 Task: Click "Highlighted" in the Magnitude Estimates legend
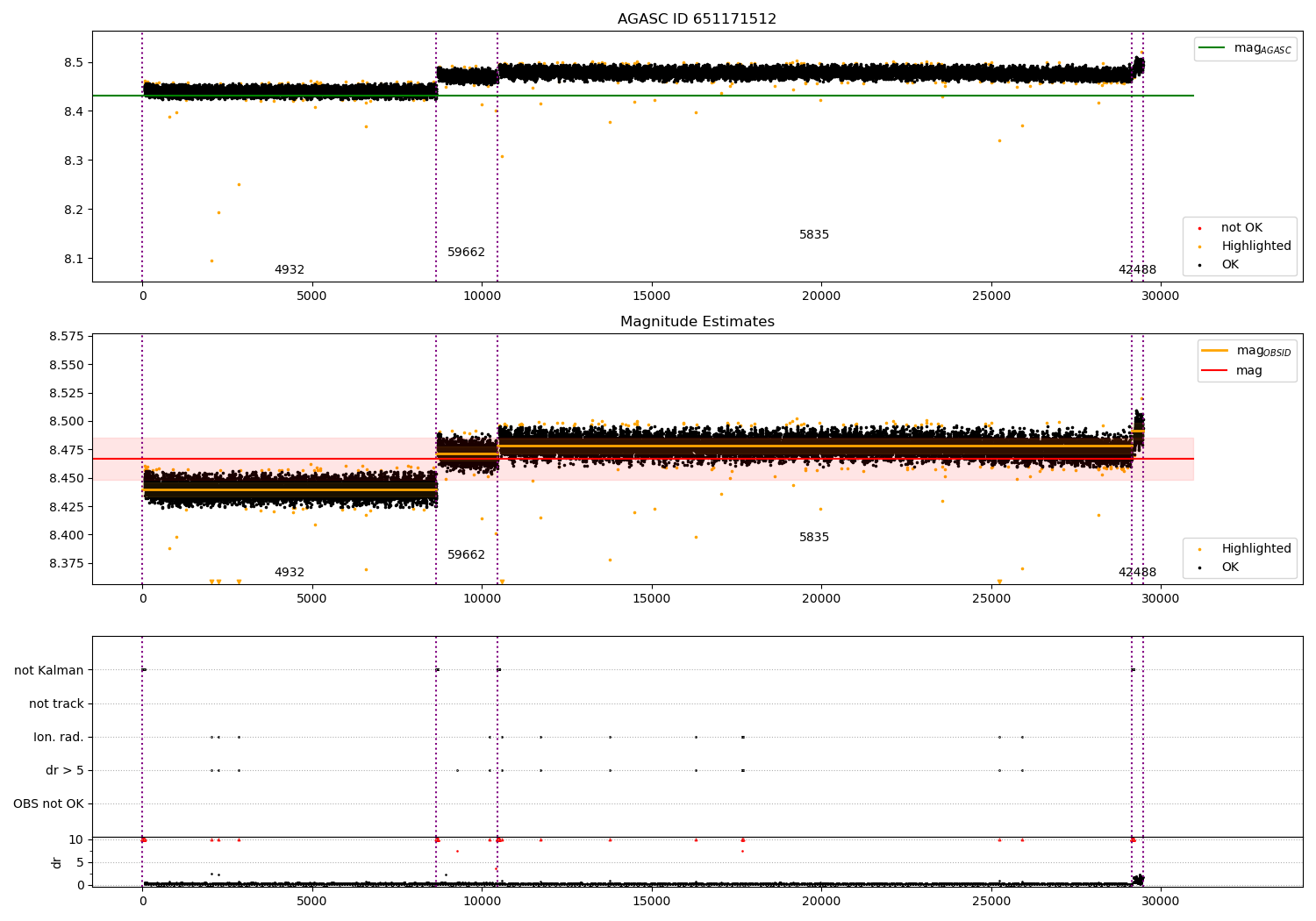pyautogui.click(x=1256, y=548)
